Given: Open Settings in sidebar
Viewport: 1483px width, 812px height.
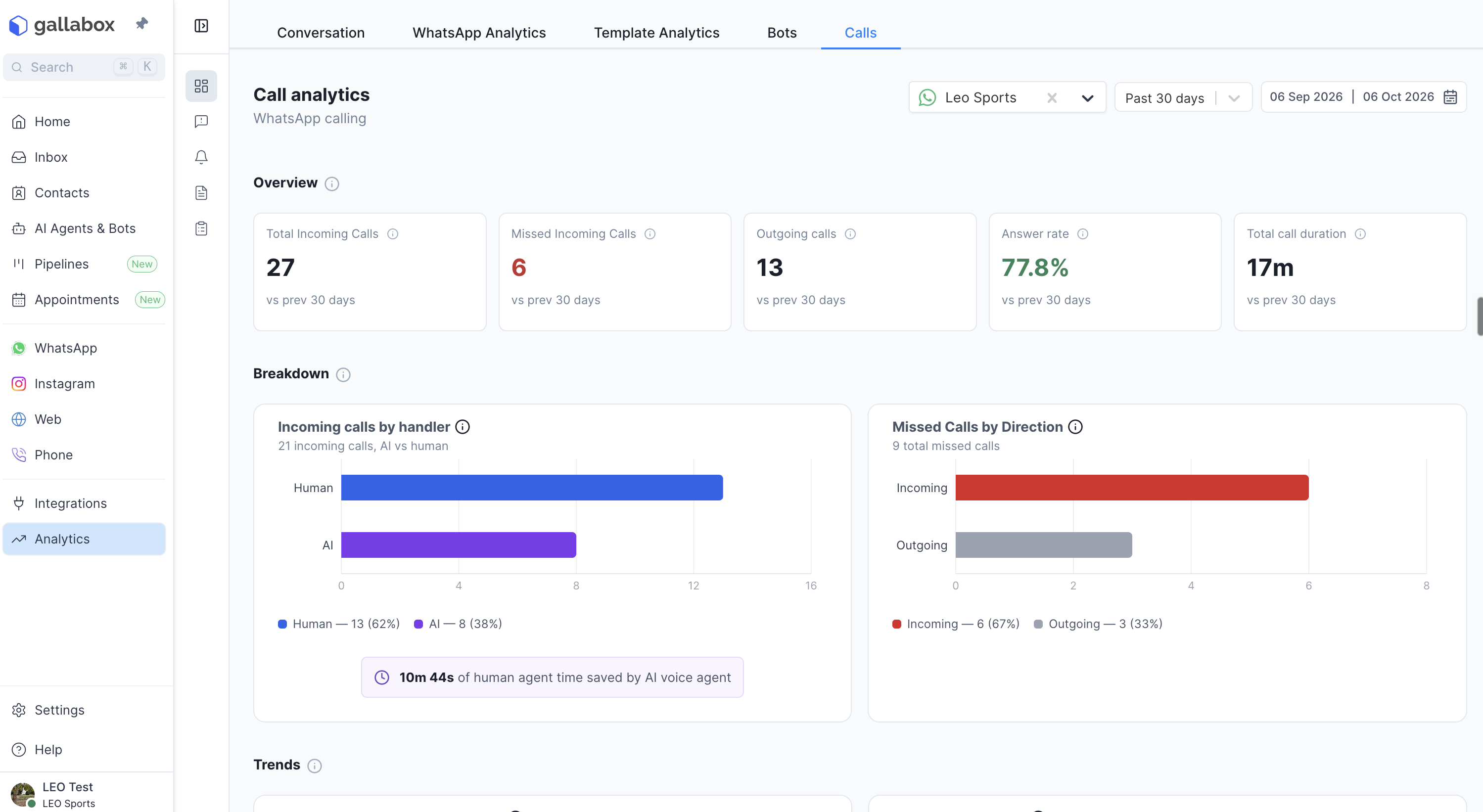Looking at the screenshot, I should (x=84, y=710).
